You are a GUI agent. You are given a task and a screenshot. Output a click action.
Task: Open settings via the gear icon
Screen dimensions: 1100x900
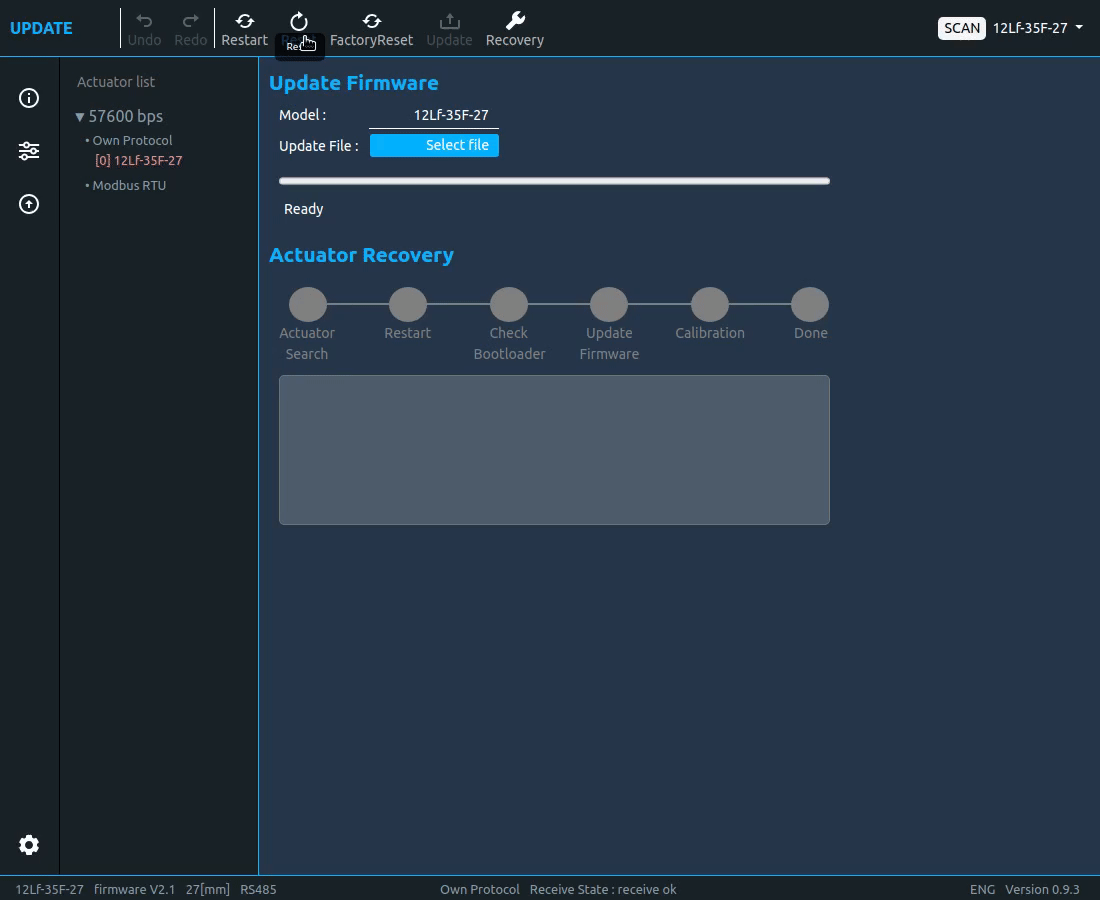(x=29, y=845)
